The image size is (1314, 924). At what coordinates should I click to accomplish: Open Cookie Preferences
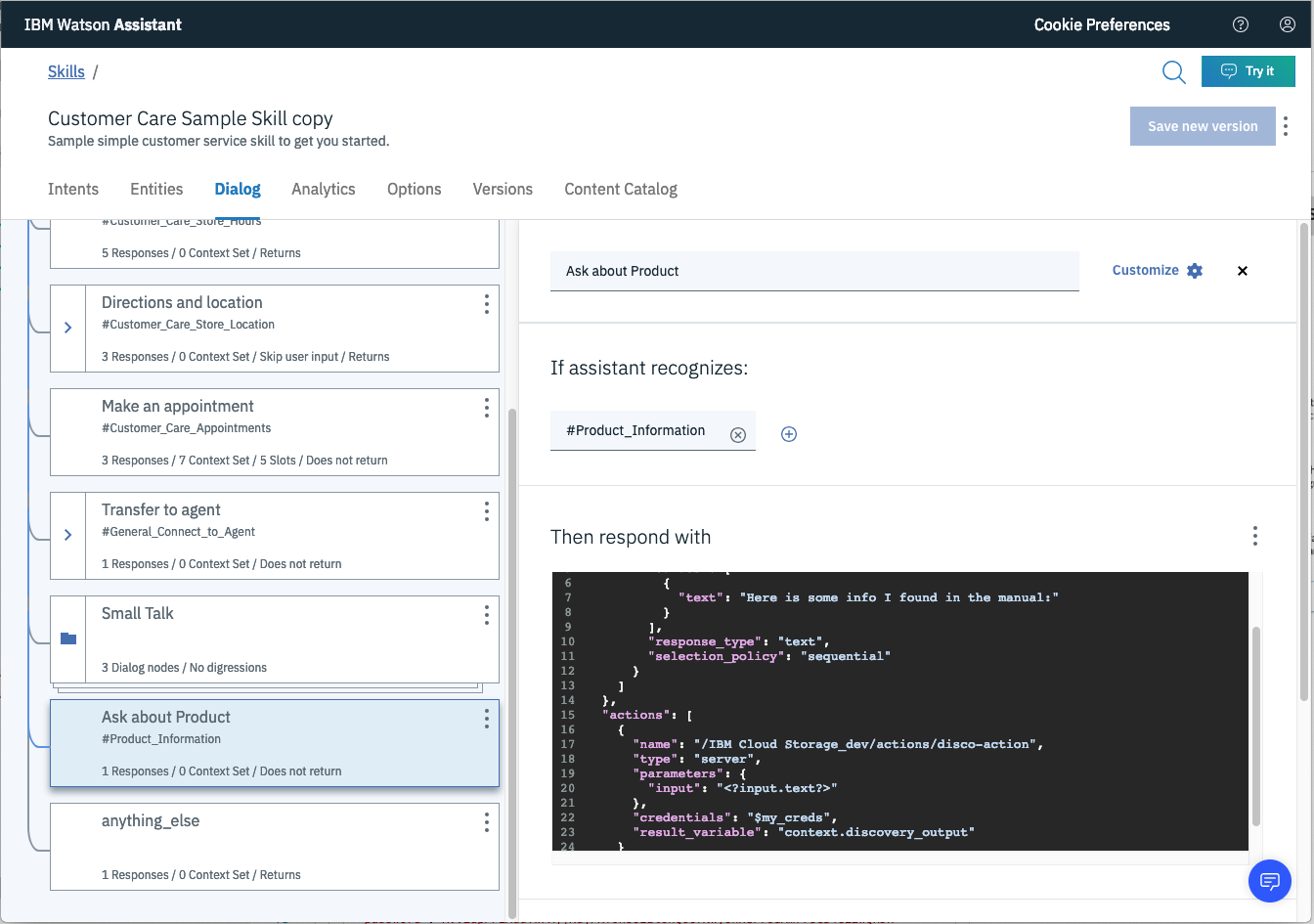(x=1102, y=24)
